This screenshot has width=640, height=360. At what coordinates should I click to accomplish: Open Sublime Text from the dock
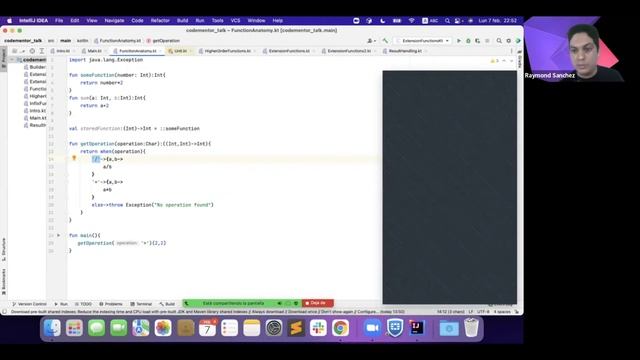[296, 328]
